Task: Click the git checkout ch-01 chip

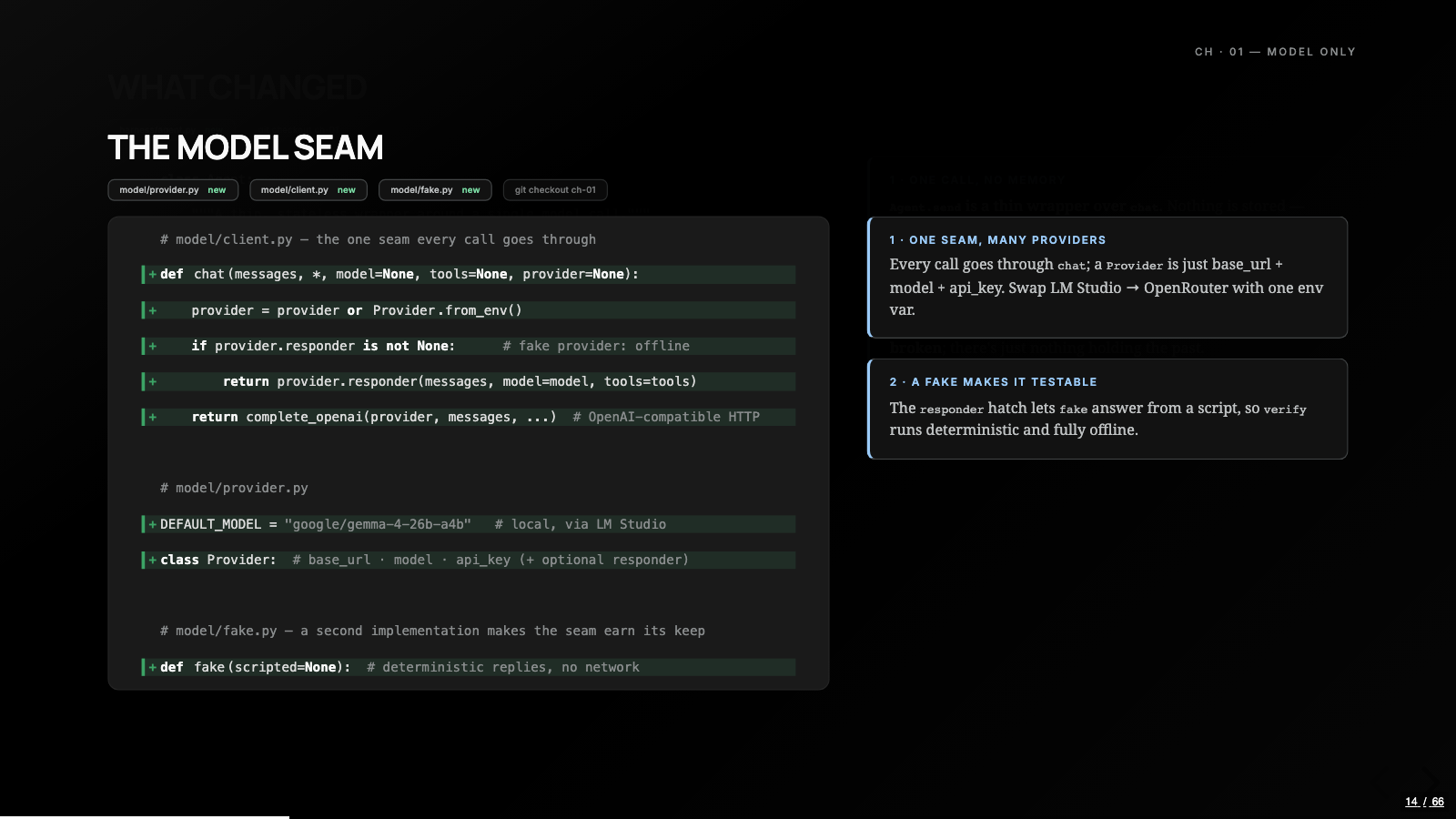Action: (x=555, y=190)
